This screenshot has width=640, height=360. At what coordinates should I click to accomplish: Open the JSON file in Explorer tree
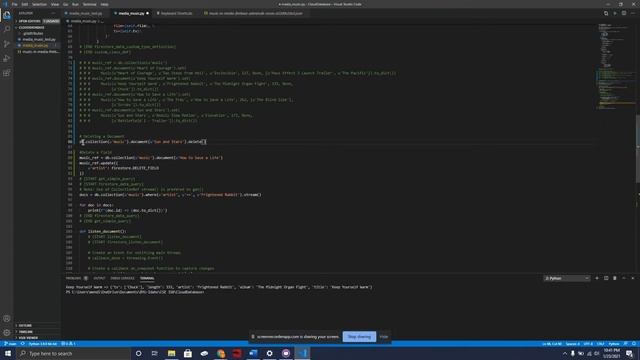pos(38,52)
